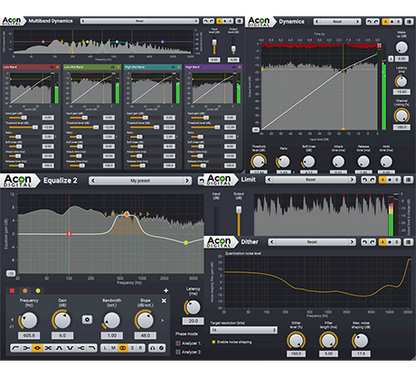The image size is (416, 376).
Task: Choose the M channel mode button
Action: [114, 348]
